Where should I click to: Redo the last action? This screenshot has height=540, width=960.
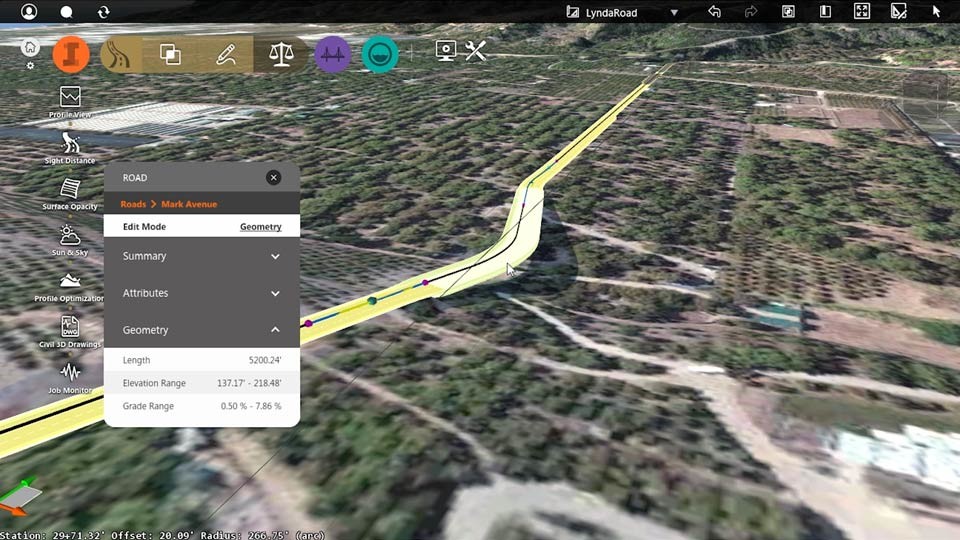tap(751, 12)
